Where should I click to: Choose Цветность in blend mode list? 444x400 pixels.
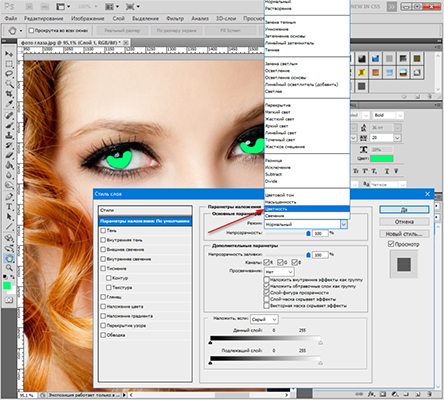[x=307, y=209]
